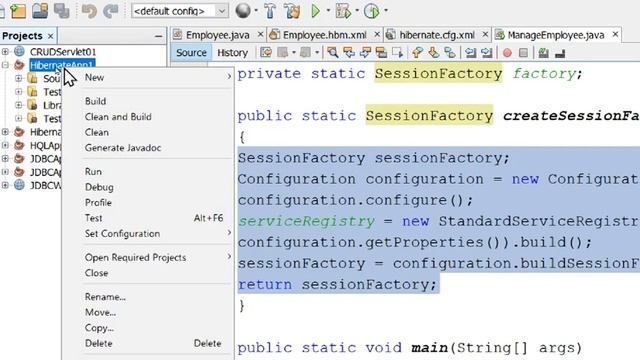Click the Clean and Build icon
Screen dimensions: 640x360
(x=292, y=11)
